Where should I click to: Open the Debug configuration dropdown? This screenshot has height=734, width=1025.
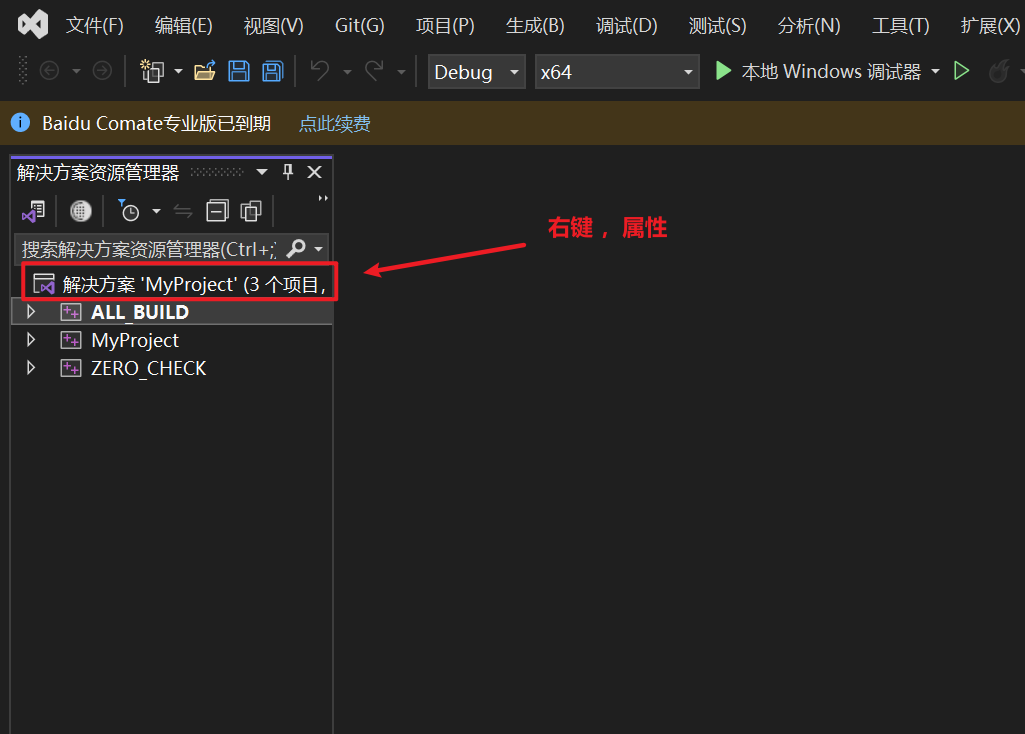[477, 71]
